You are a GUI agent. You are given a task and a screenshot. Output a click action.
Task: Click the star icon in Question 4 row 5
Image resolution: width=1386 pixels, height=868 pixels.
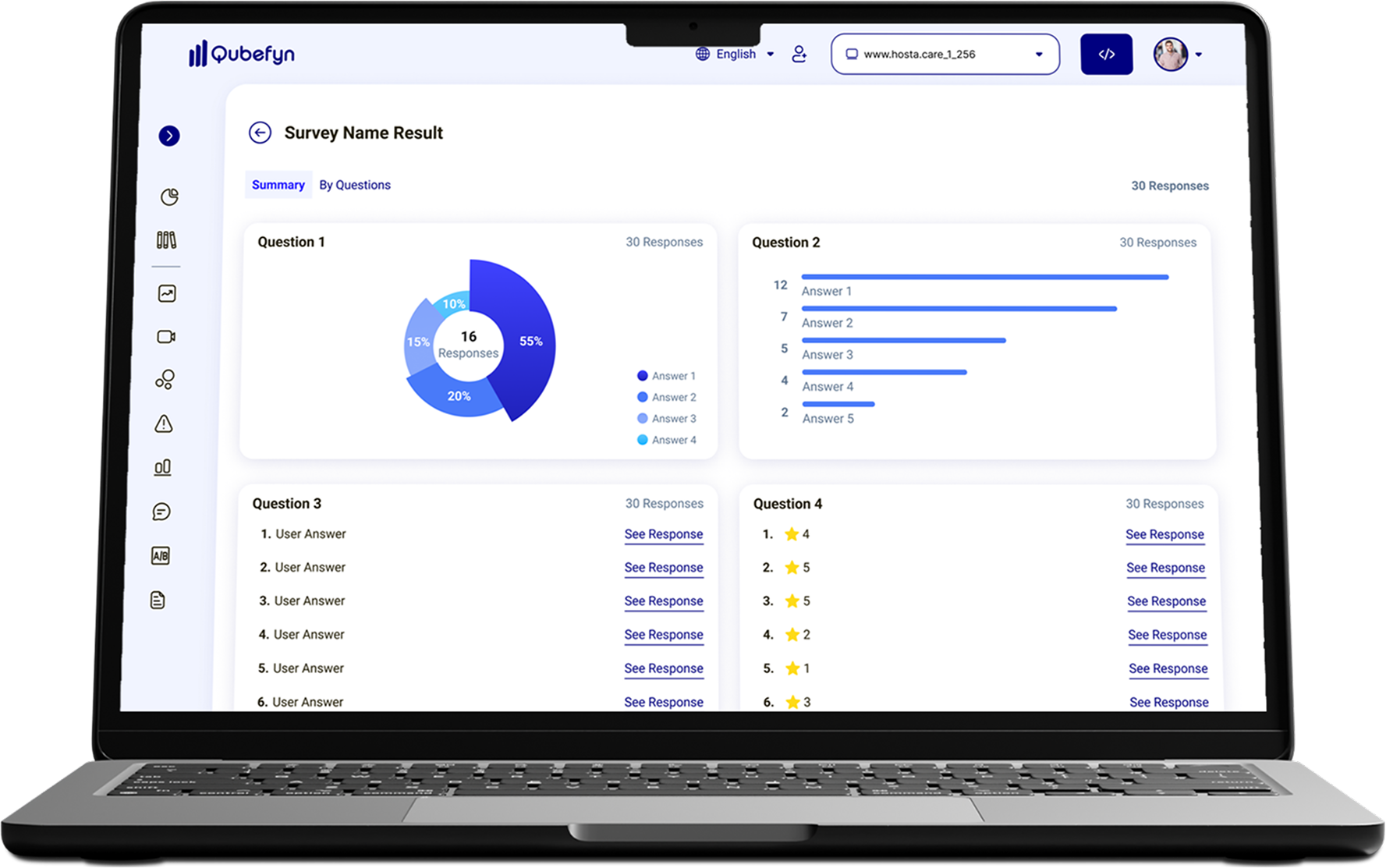792,668
